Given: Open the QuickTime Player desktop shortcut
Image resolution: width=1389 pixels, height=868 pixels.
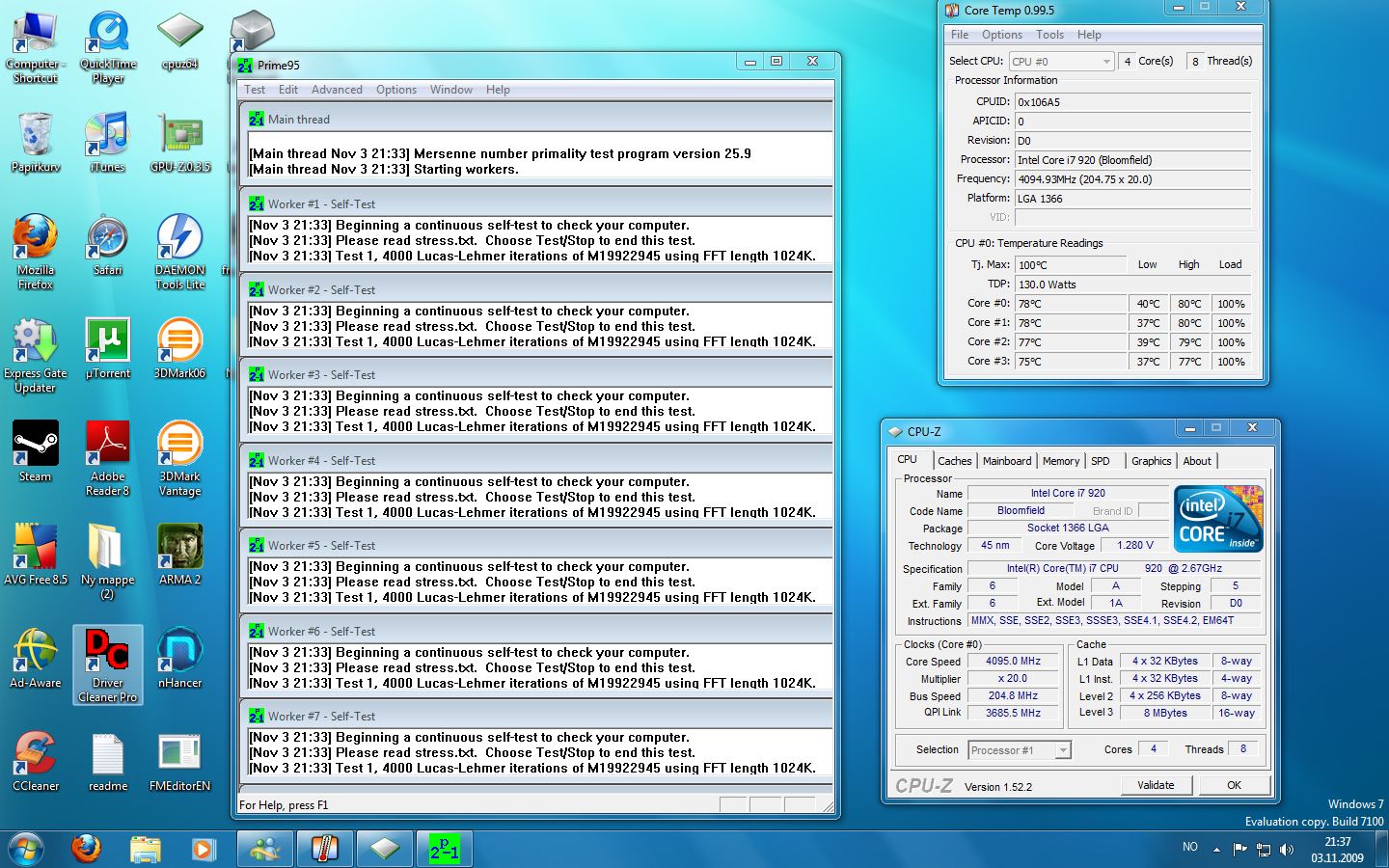Looking at the screenshot, I should [108, 48].
